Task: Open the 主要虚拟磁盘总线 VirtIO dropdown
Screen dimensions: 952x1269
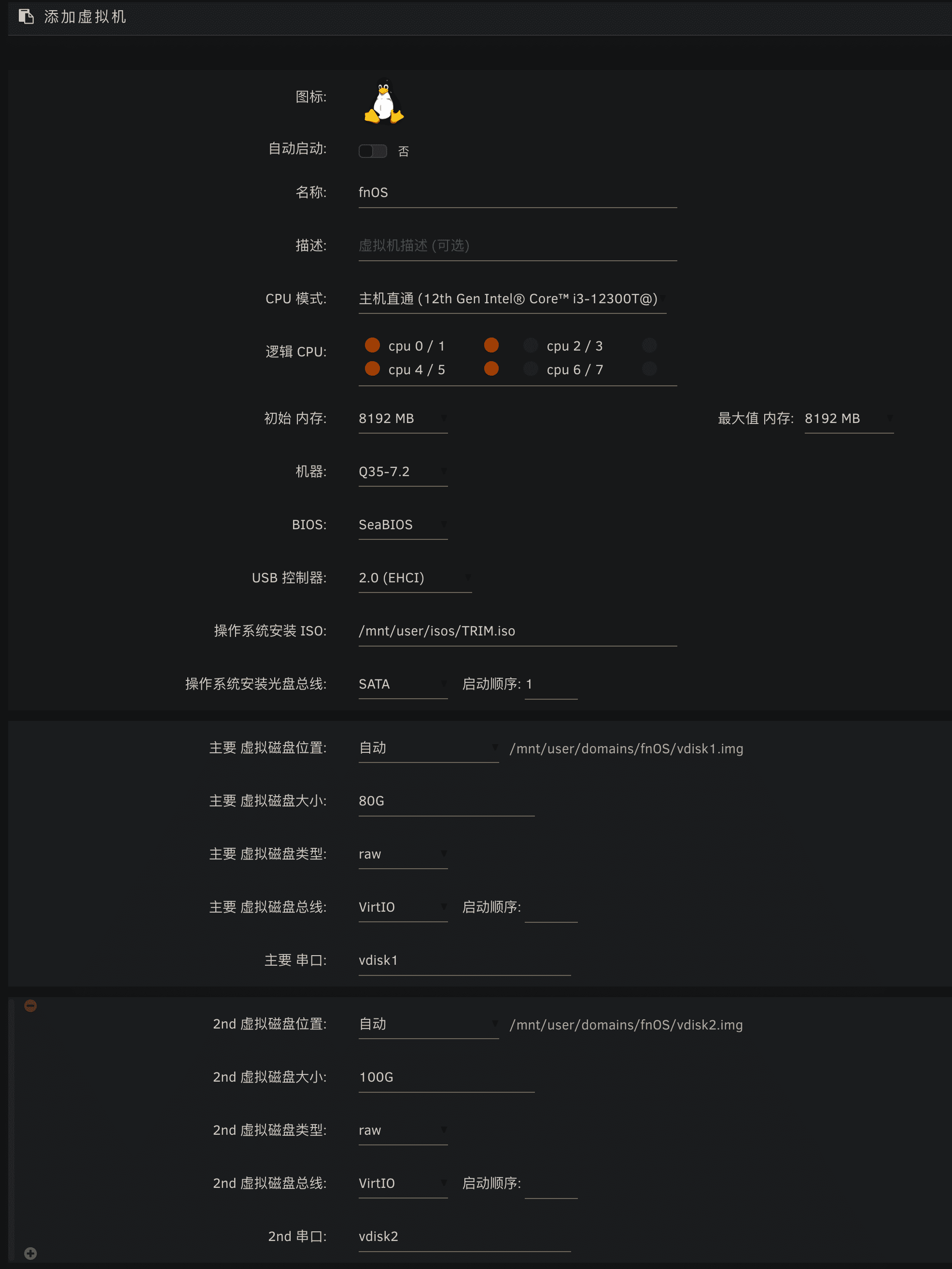Action: (403, 908)
